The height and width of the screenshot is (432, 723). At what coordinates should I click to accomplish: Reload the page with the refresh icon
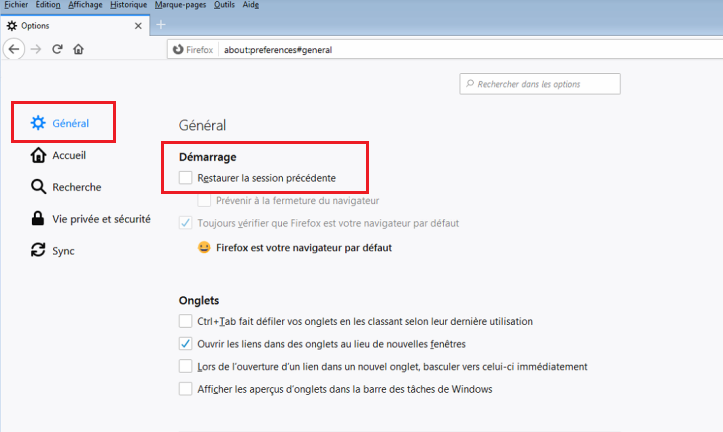pos(57,49)
